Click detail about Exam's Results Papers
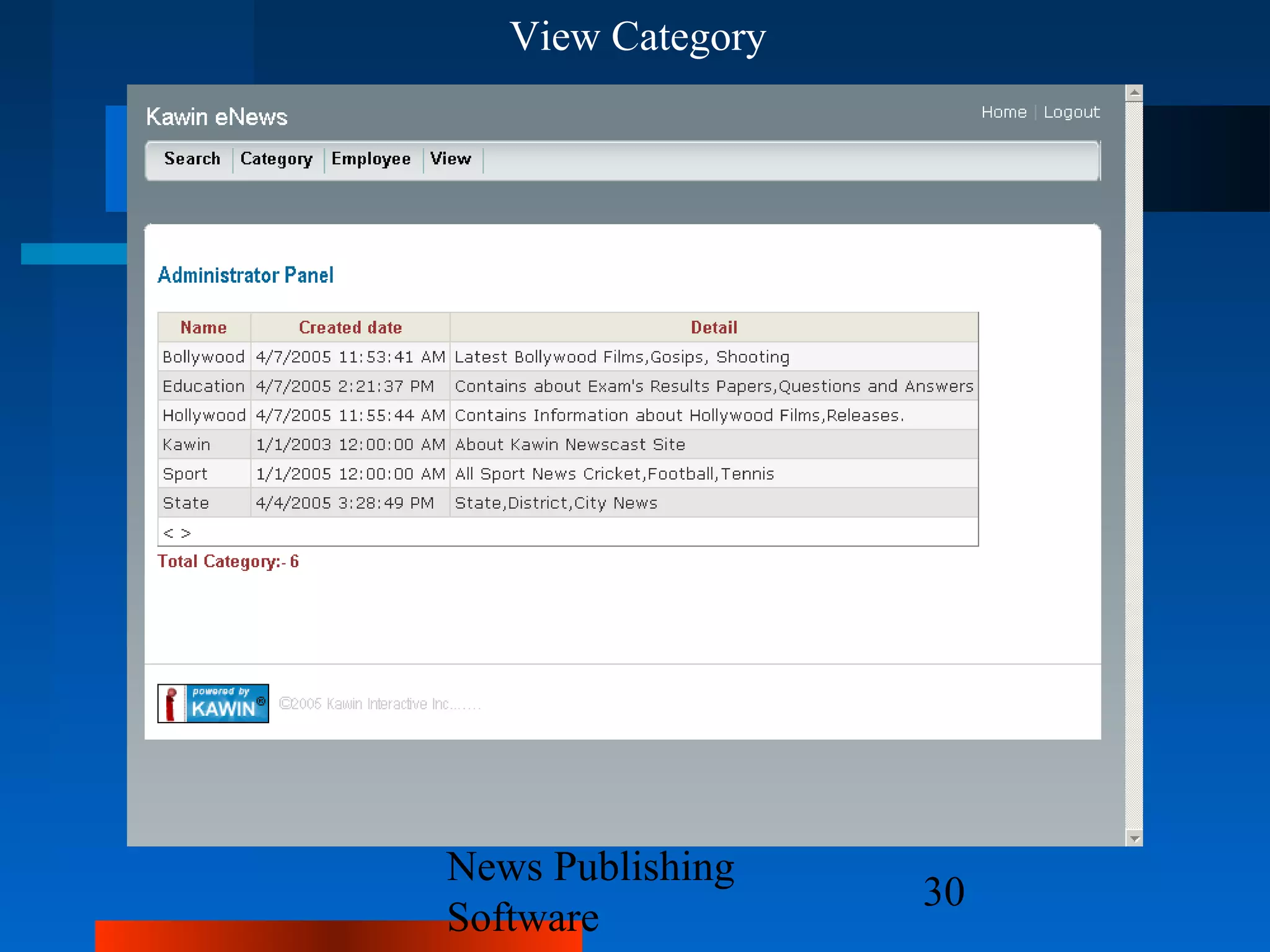1270x952 pixels. 714,386
